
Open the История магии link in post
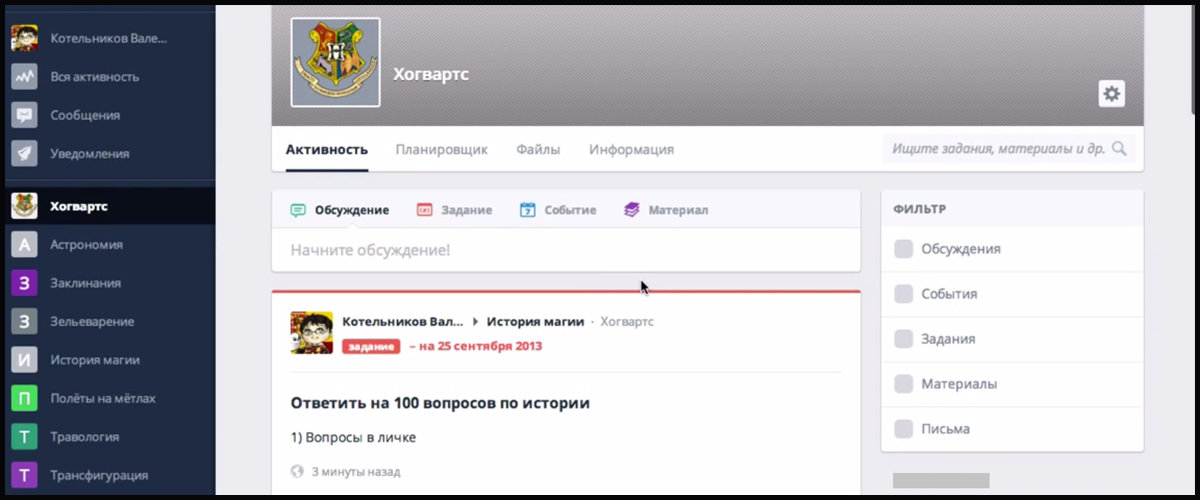coord(535,322)
